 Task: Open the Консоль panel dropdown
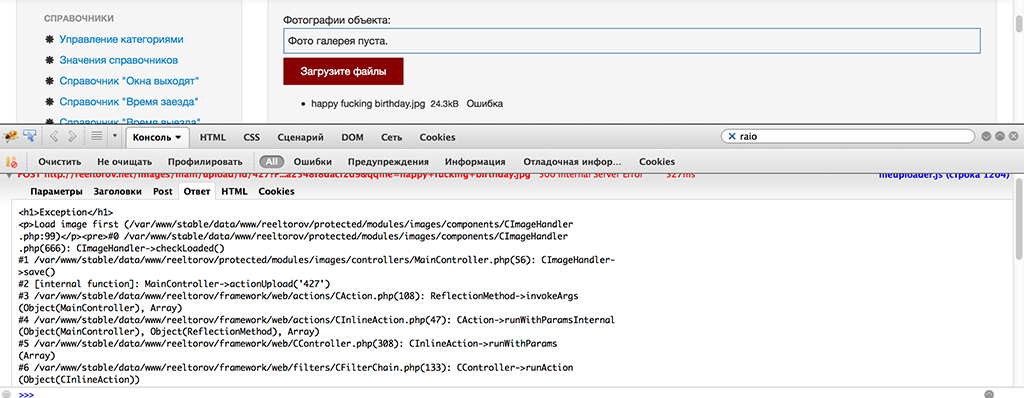[x=157, y=137]
